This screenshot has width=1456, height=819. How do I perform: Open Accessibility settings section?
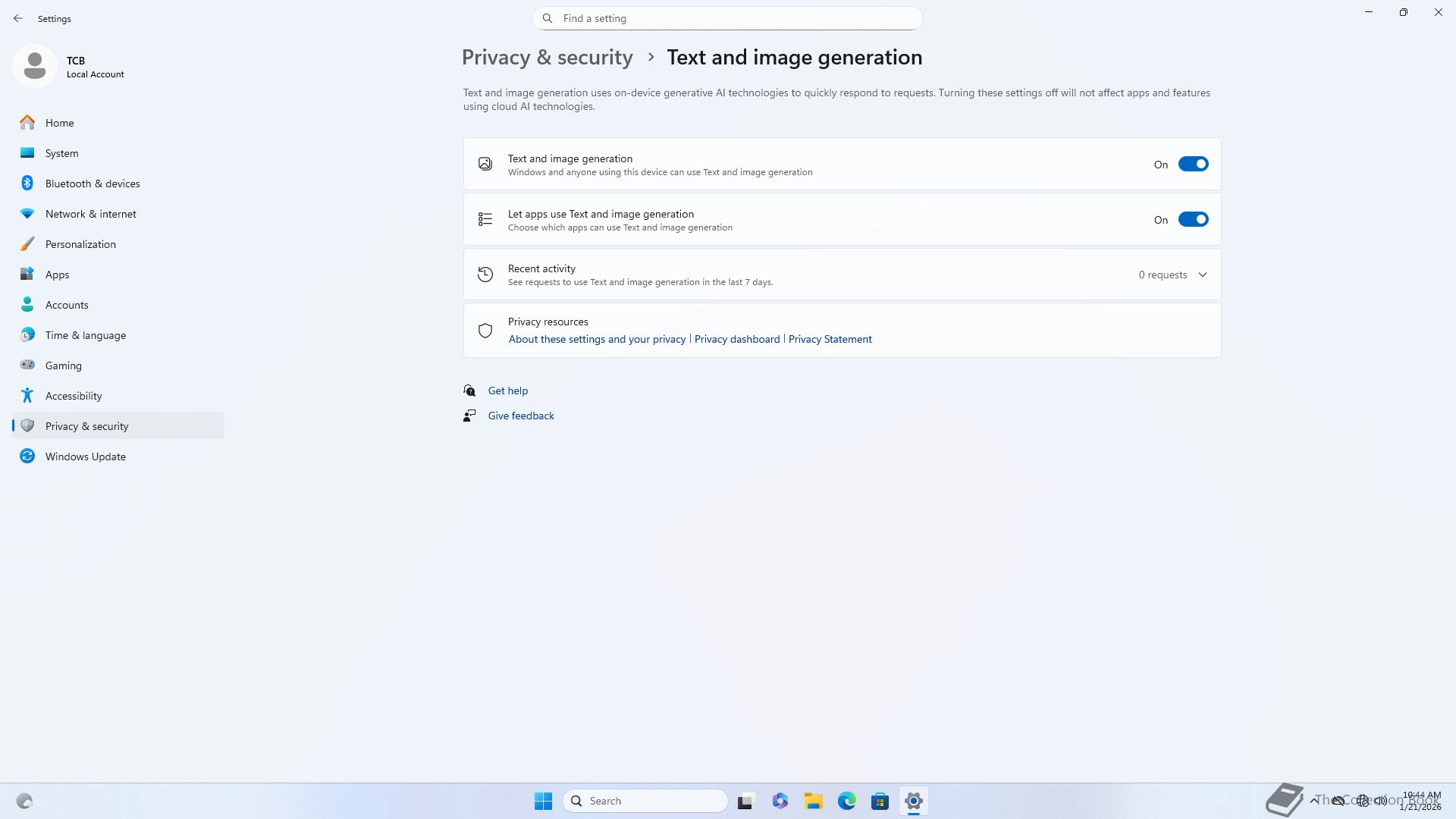point(73,396)
